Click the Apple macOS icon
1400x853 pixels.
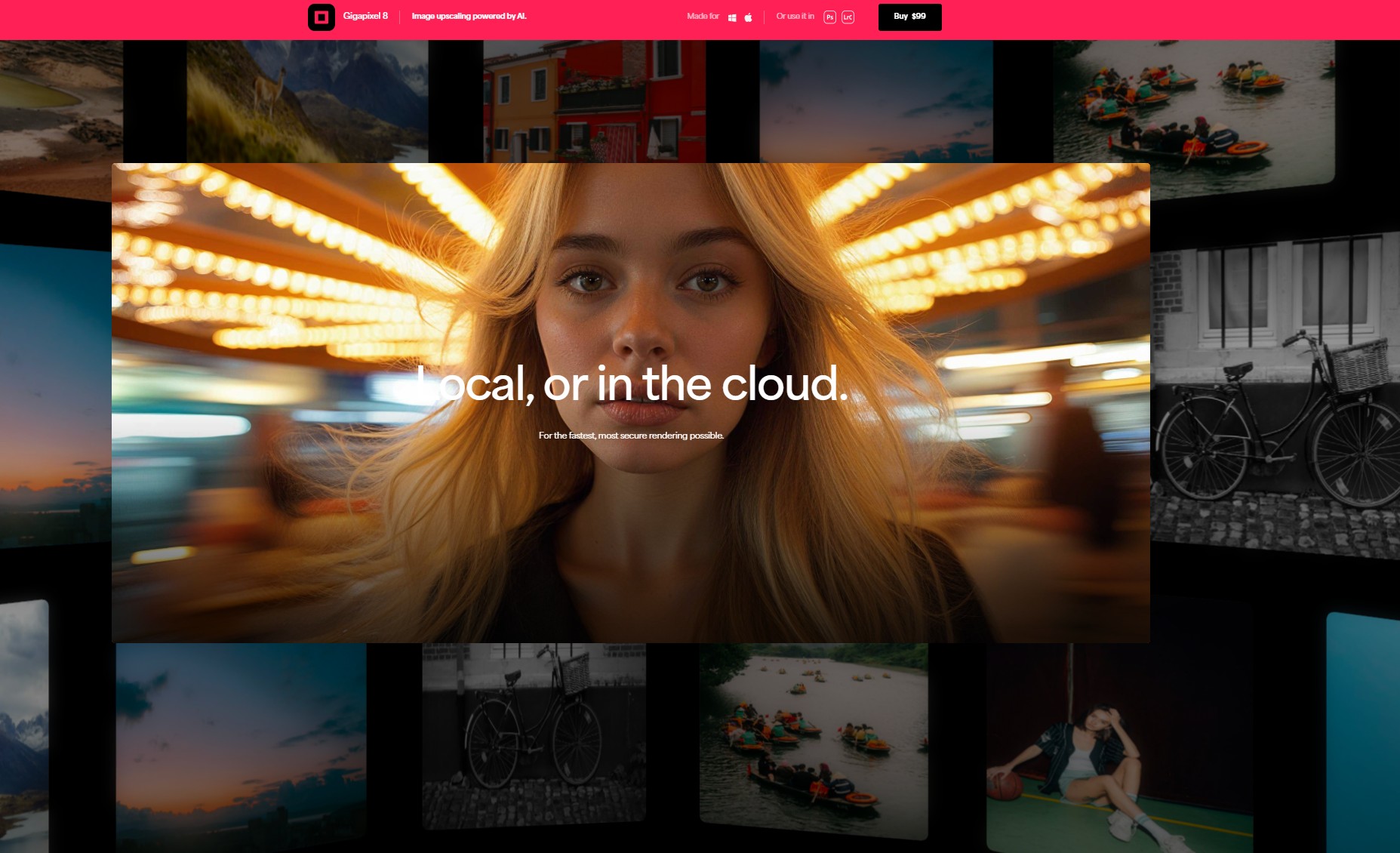coord(748,17)
